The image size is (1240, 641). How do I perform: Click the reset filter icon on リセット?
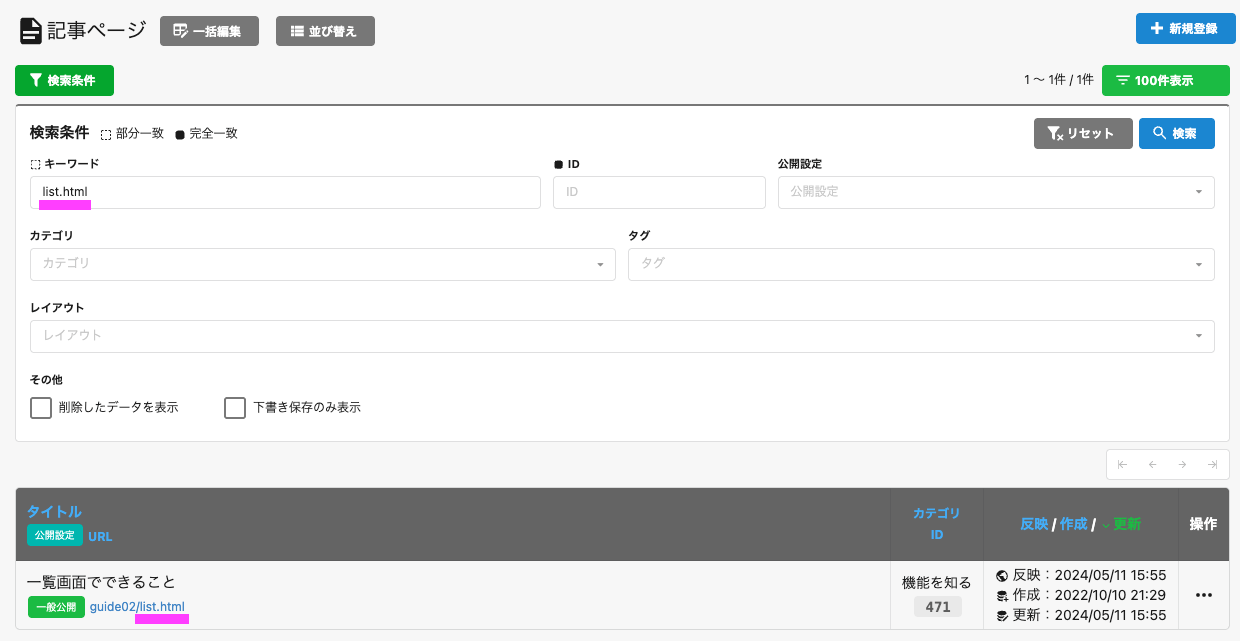click(1055, 133)
